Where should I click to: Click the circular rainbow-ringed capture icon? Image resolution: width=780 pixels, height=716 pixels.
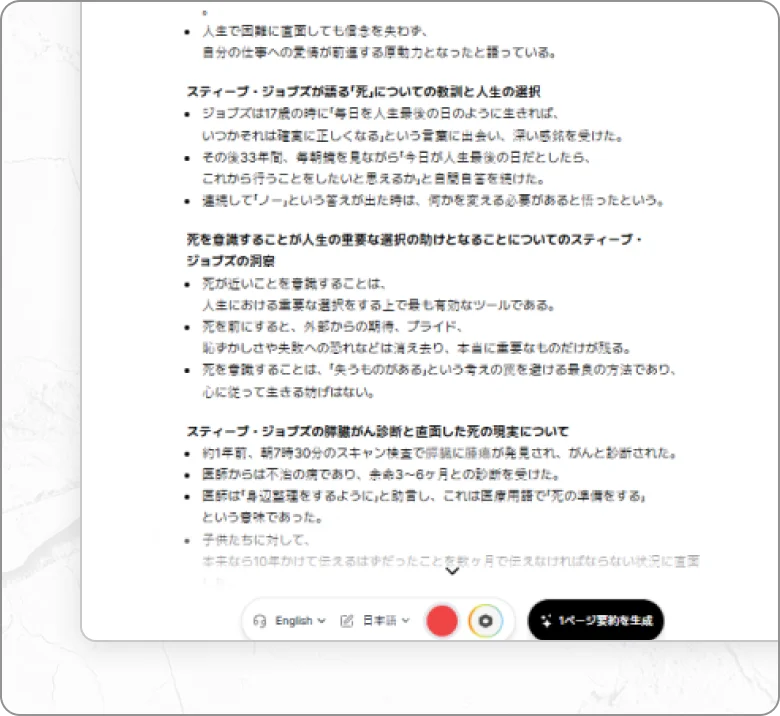(486, 620)
